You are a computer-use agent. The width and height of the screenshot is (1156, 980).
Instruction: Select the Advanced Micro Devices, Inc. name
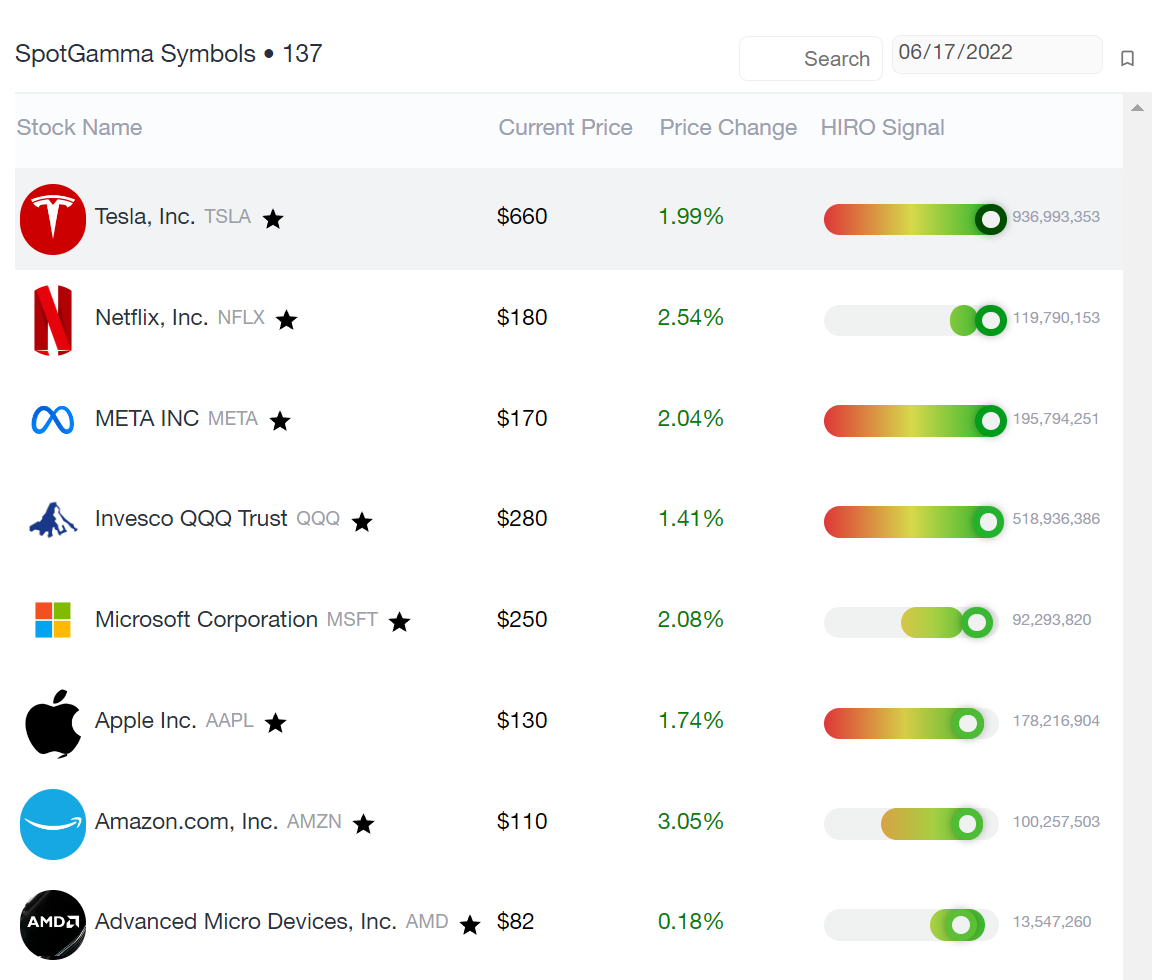tap(246, 922)
